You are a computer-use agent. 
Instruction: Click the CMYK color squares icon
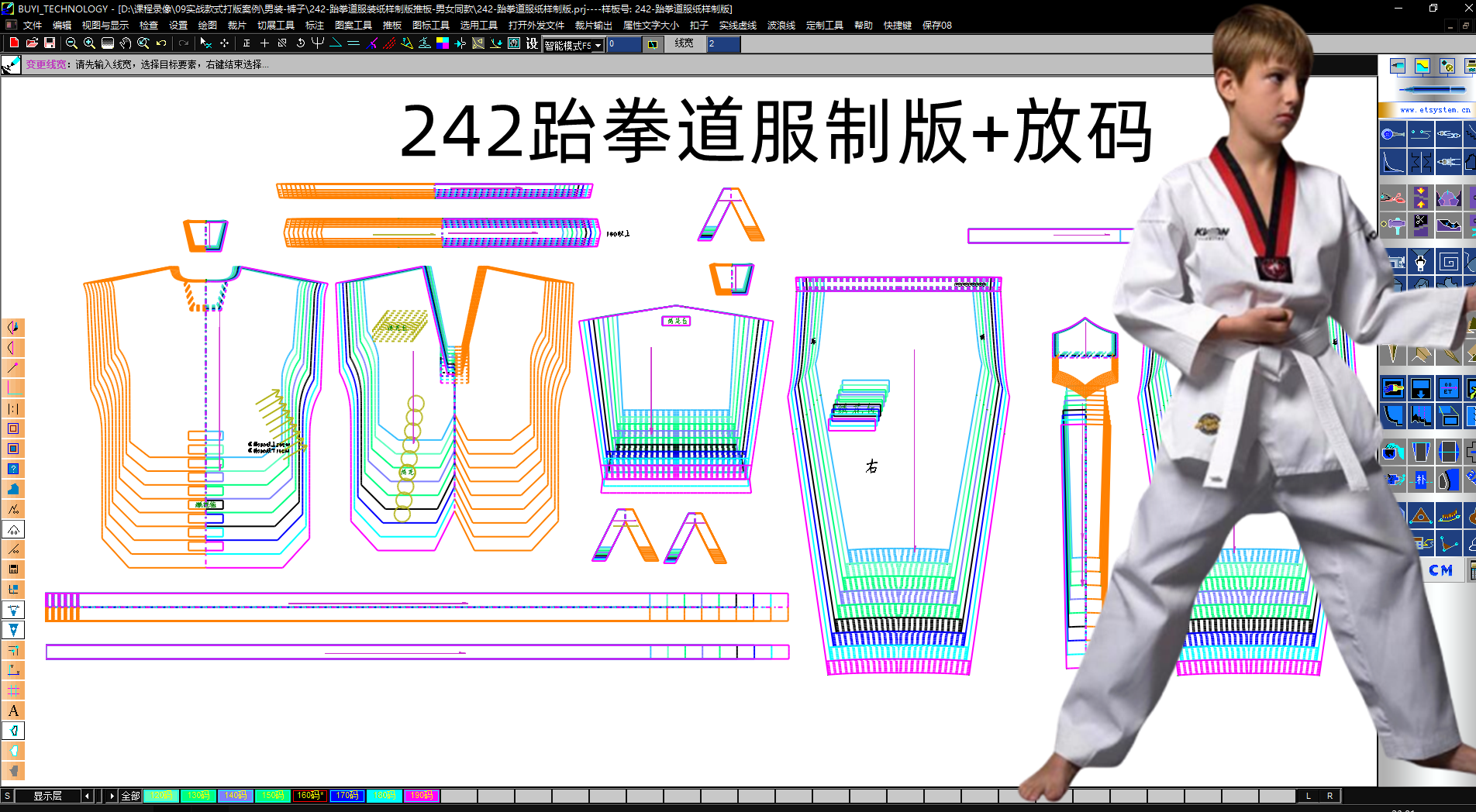(x=443, y=43)
